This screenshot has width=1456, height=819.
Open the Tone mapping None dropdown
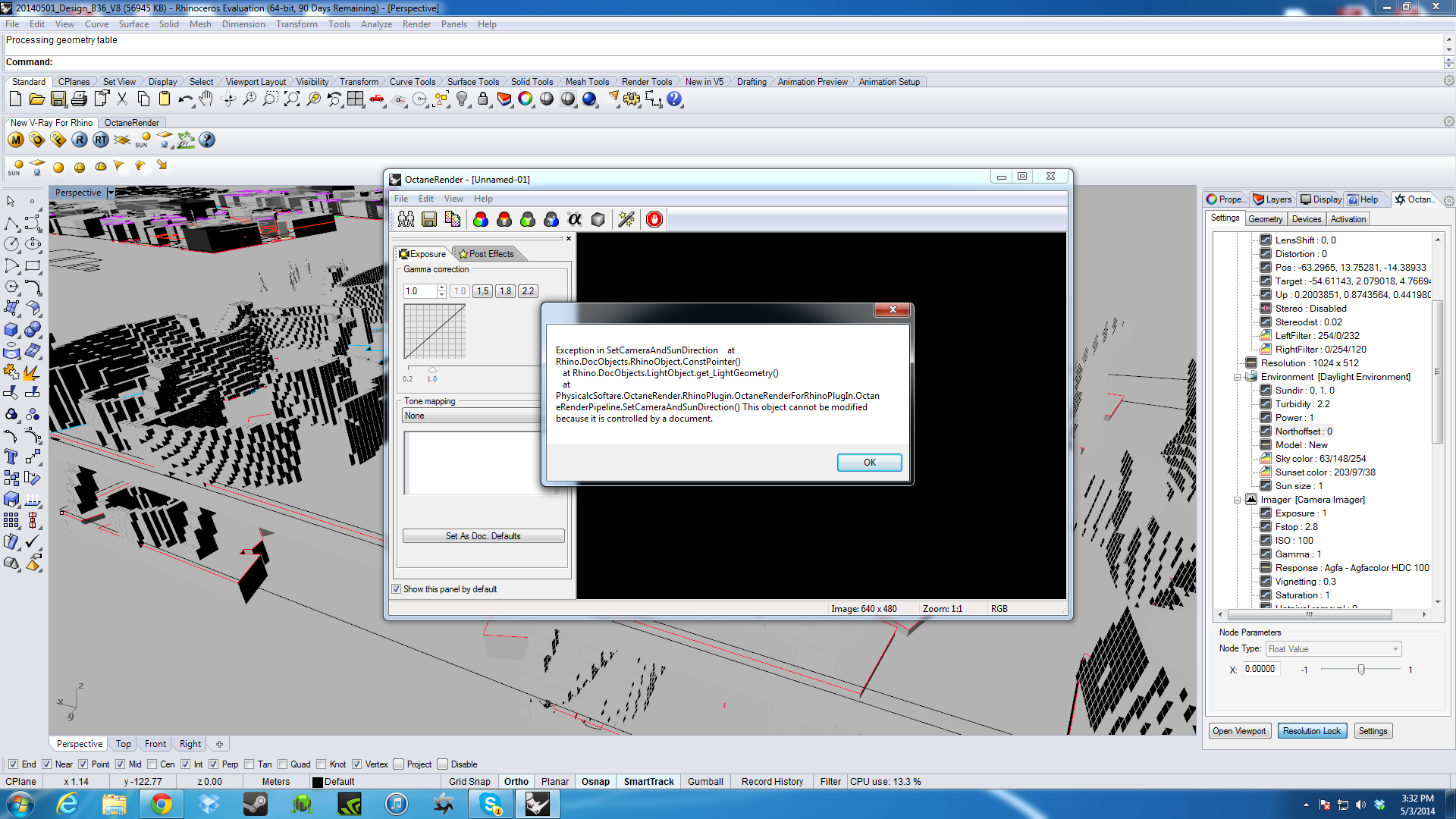coord(470,416)
